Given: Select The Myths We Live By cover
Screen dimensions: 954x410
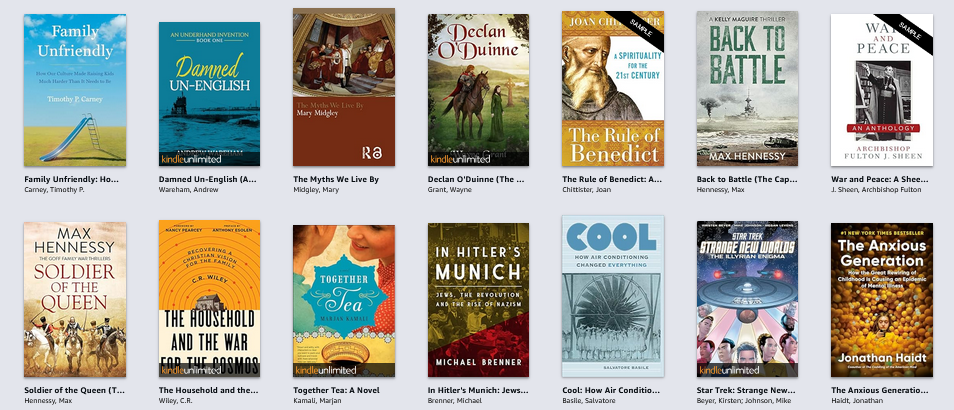Looking at the screenshot, I should tap(344, 87).
